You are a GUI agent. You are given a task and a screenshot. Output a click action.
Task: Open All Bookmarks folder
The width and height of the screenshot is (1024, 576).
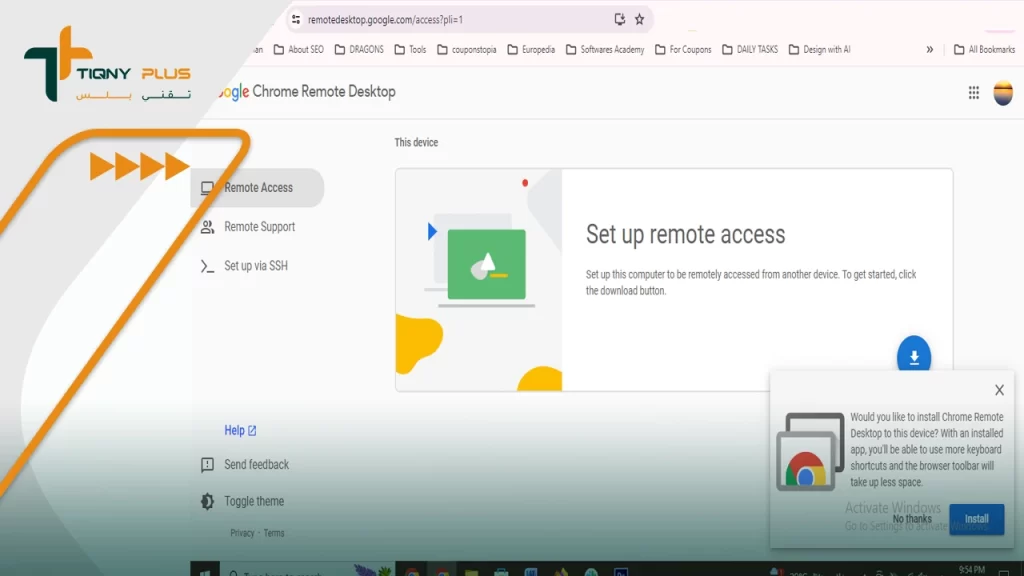click(x=984, y=50)
